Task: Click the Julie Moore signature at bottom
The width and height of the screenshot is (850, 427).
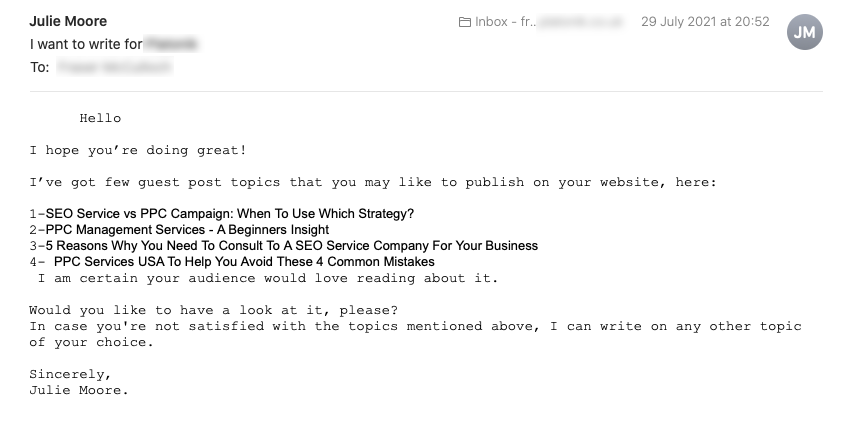Action: coord(79,390)
